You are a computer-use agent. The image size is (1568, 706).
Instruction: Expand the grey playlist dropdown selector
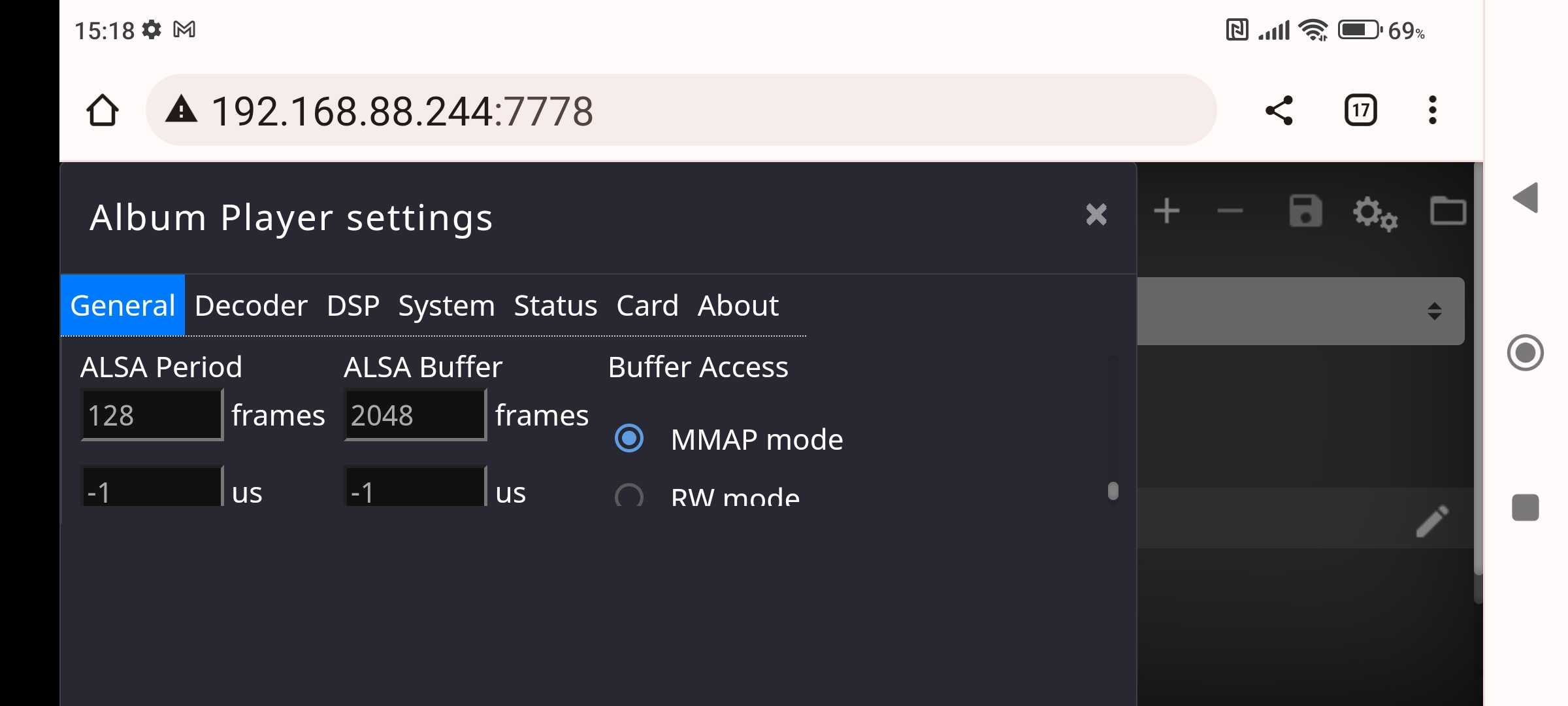point(1301,311)
